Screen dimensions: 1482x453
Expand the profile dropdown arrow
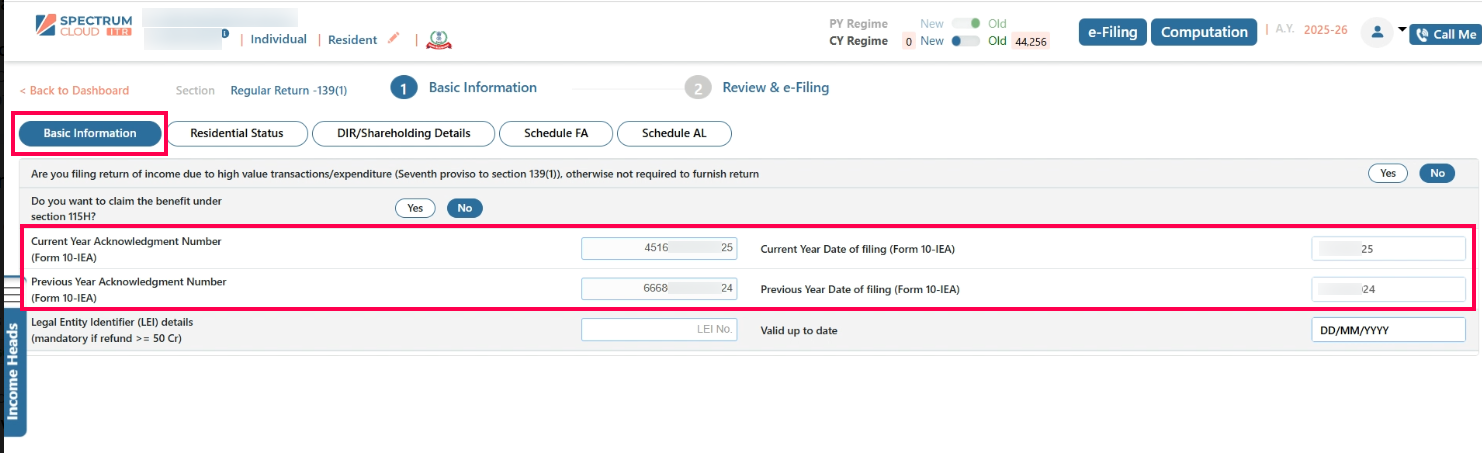(x=1402, y=29)
